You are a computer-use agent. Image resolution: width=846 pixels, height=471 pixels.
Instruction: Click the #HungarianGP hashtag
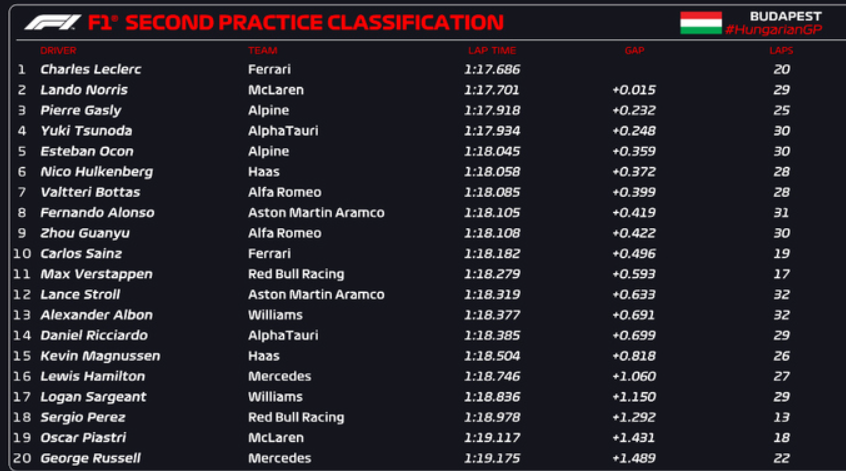pos(773,30)
